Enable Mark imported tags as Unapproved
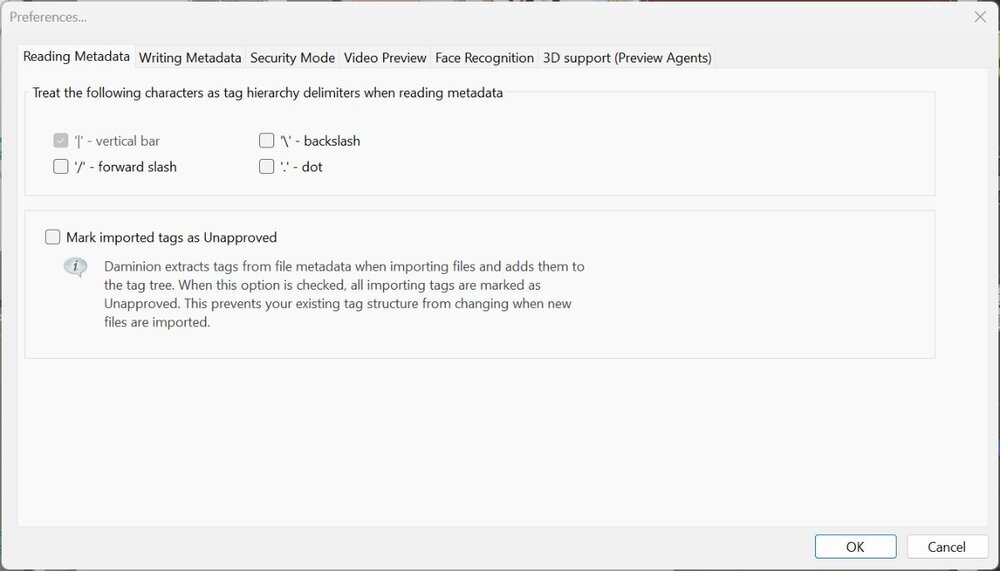Screen dimensions: 1000x571 click(x=53, y=238)
